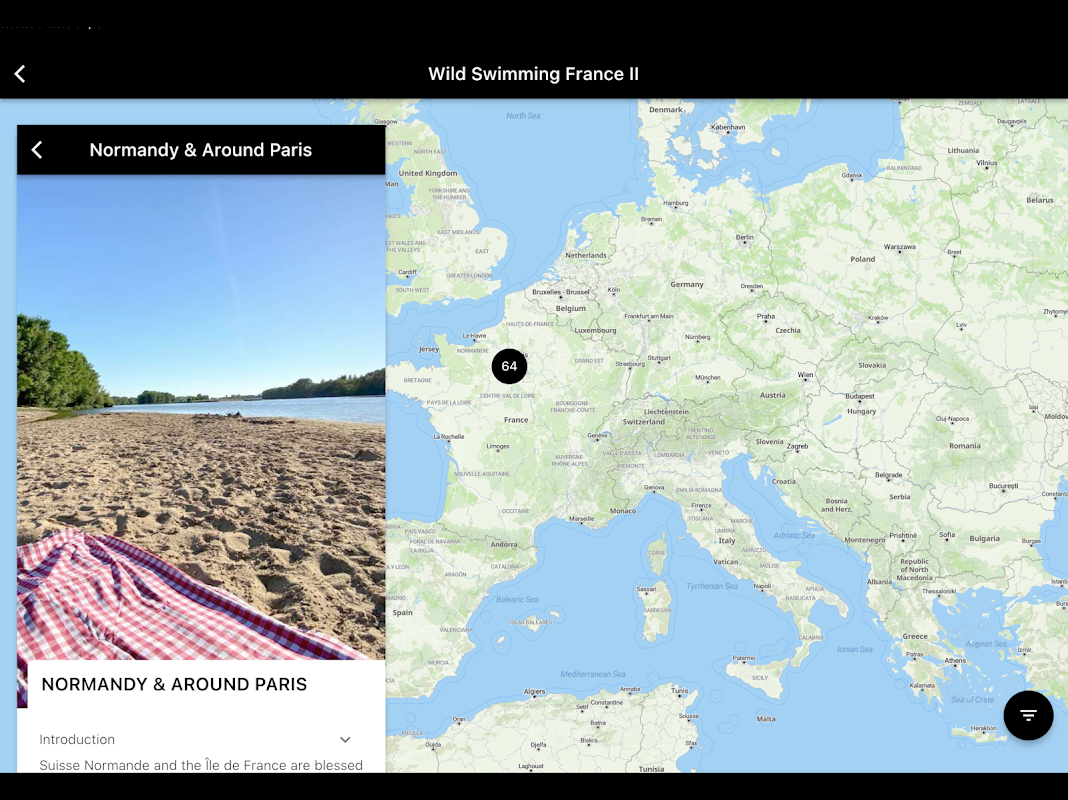
Task: Click the Spain label on map
Action: [402, 613]
